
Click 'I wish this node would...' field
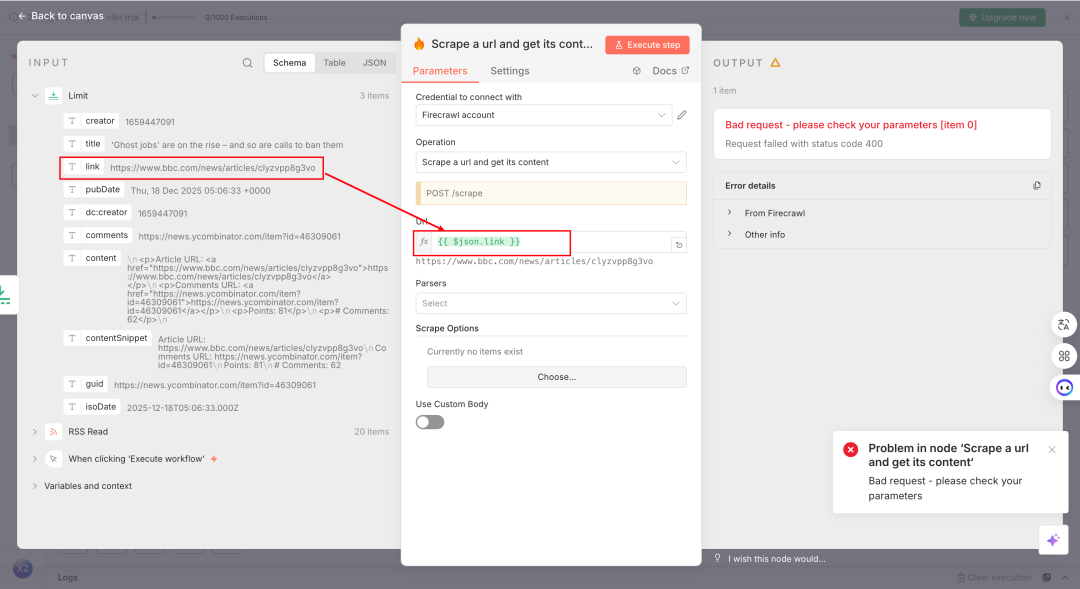coord(776,559)
